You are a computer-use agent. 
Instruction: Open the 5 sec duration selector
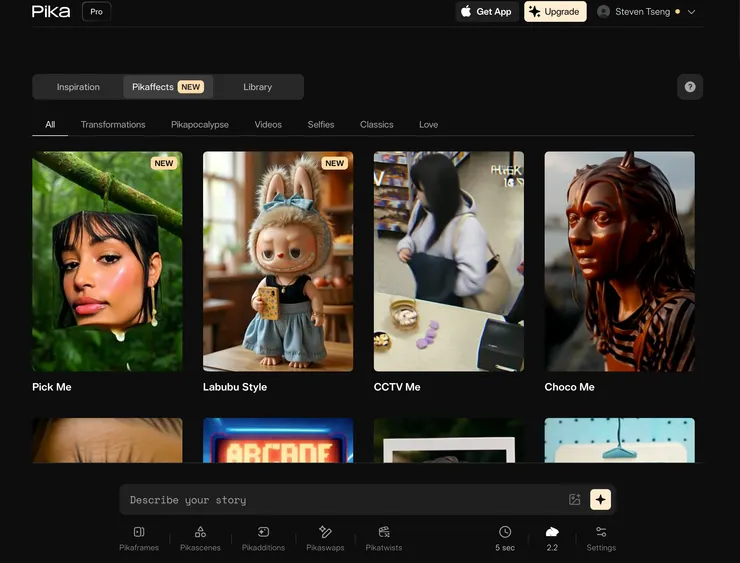(505, 538)
